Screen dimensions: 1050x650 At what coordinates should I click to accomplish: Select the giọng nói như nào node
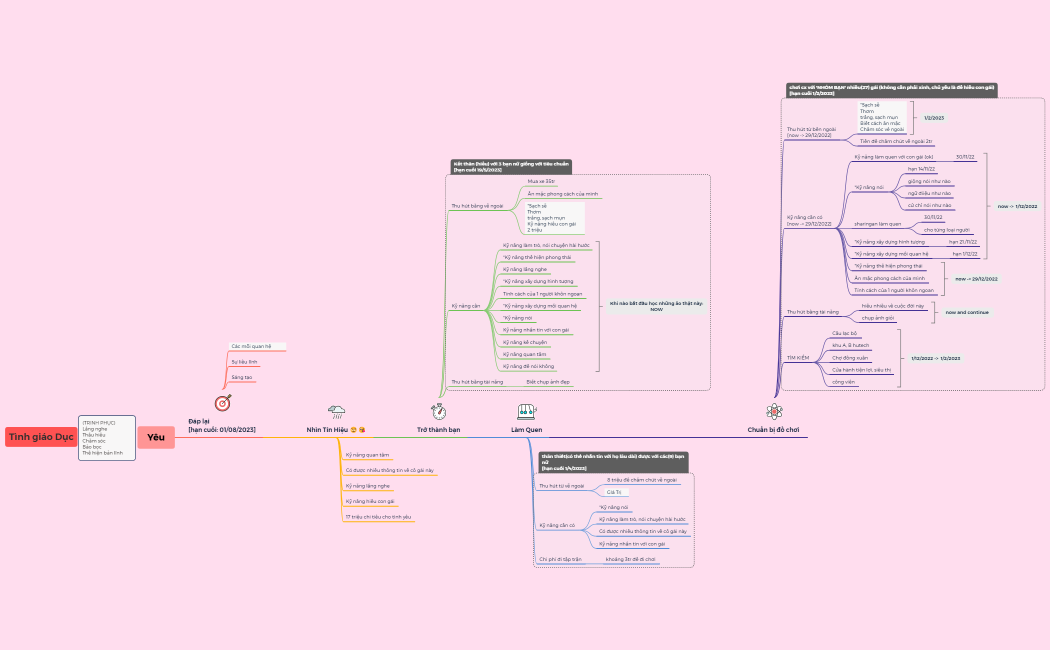929,181
